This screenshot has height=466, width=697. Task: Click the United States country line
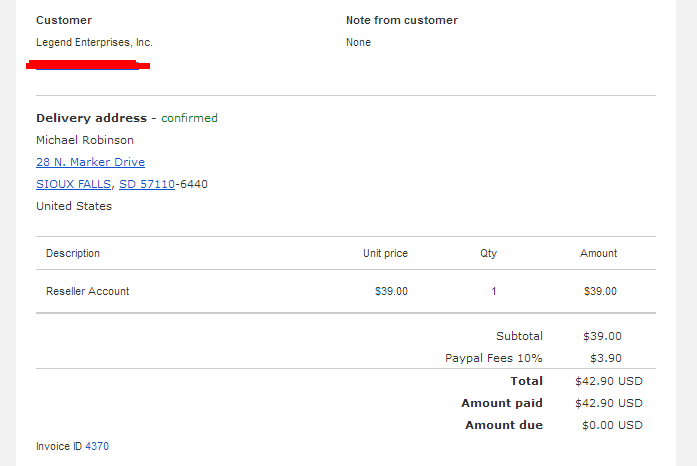click(74, 206)
